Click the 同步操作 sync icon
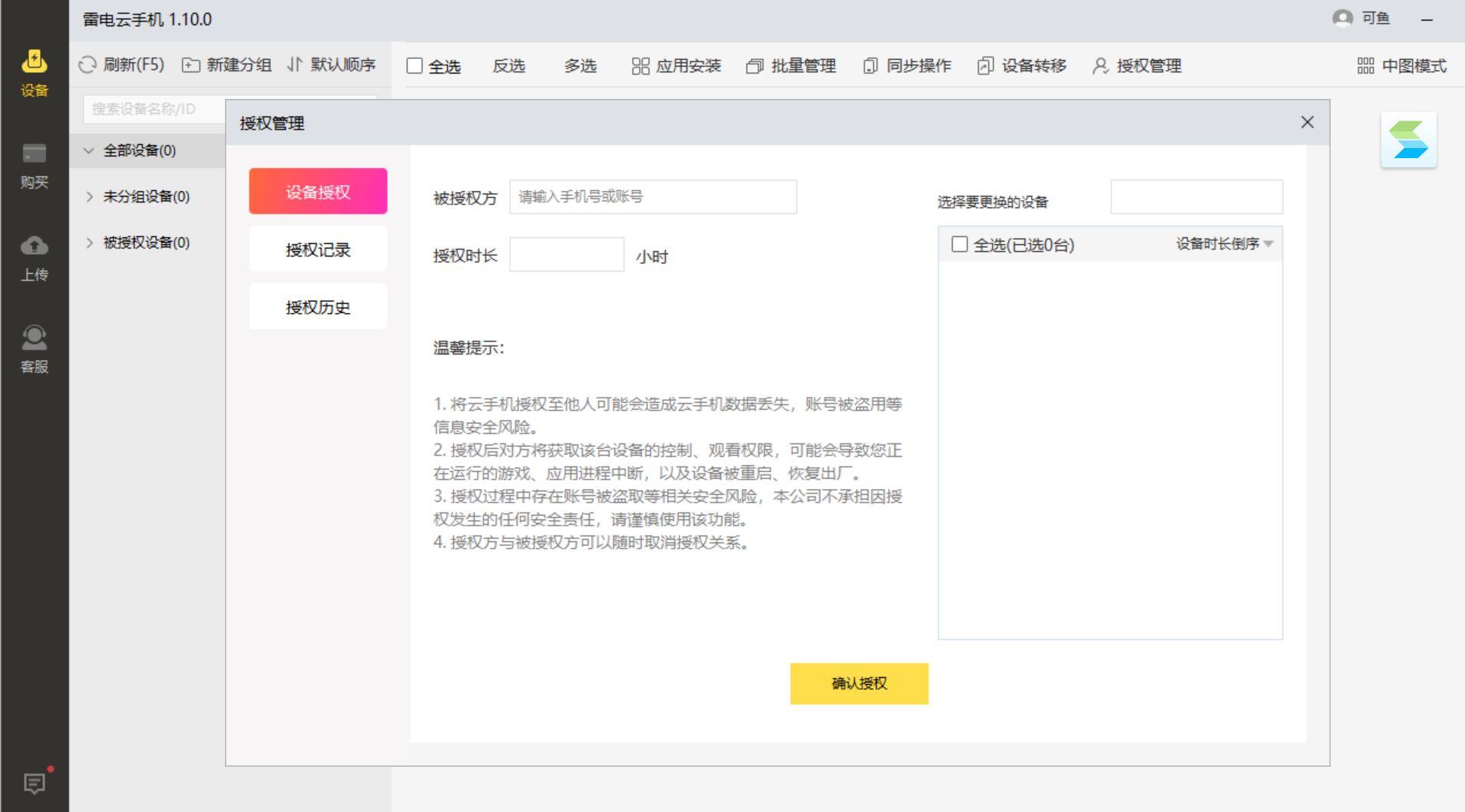The image size is (1465, 812). (x=906, y=66)
